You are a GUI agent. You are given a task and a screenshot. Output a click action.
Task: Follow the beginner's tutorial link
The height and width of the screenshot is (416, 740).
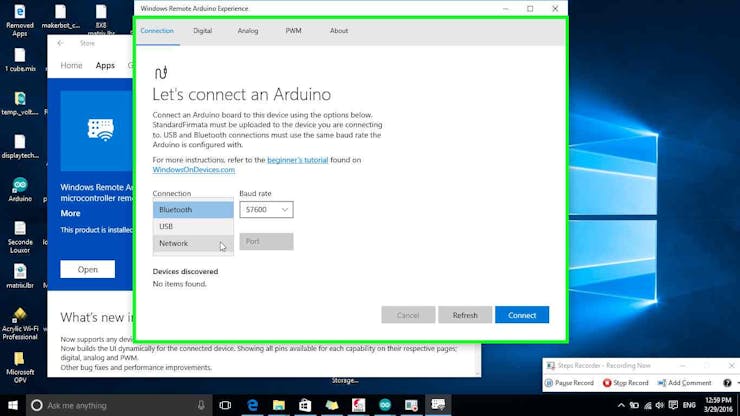(297, 160)
